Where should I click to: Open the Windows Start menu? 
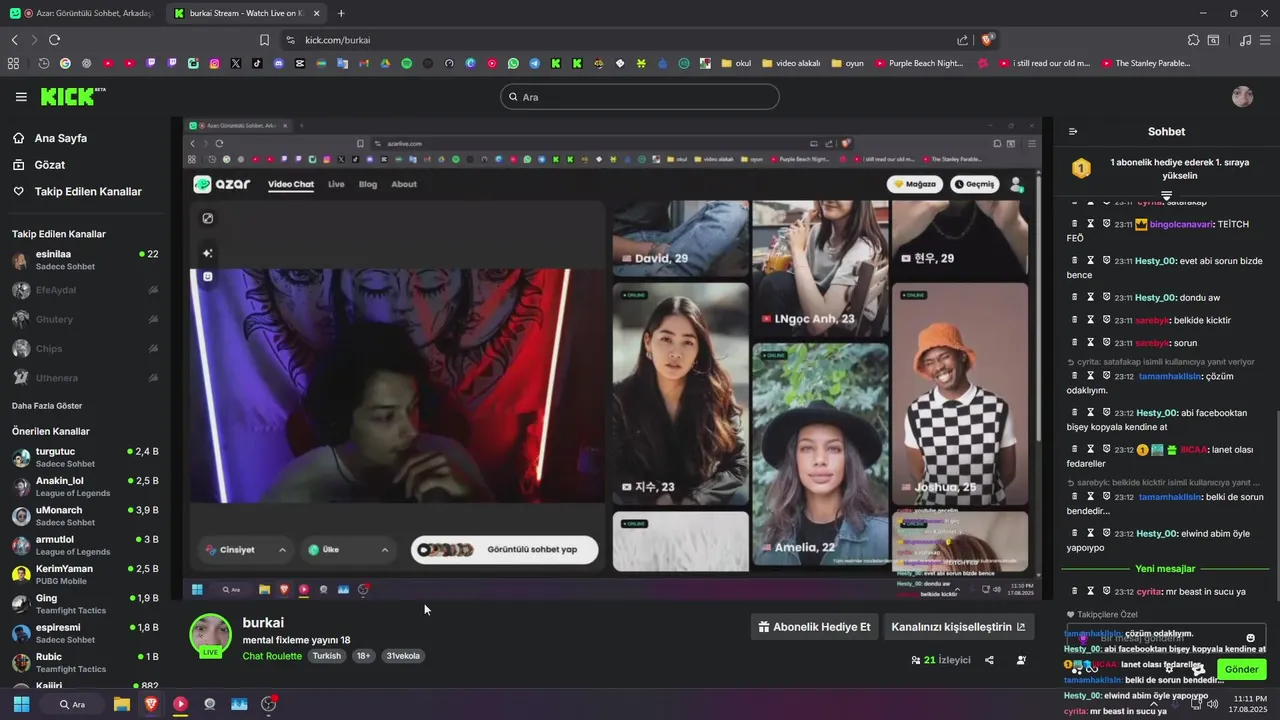(x=20, y=704)
